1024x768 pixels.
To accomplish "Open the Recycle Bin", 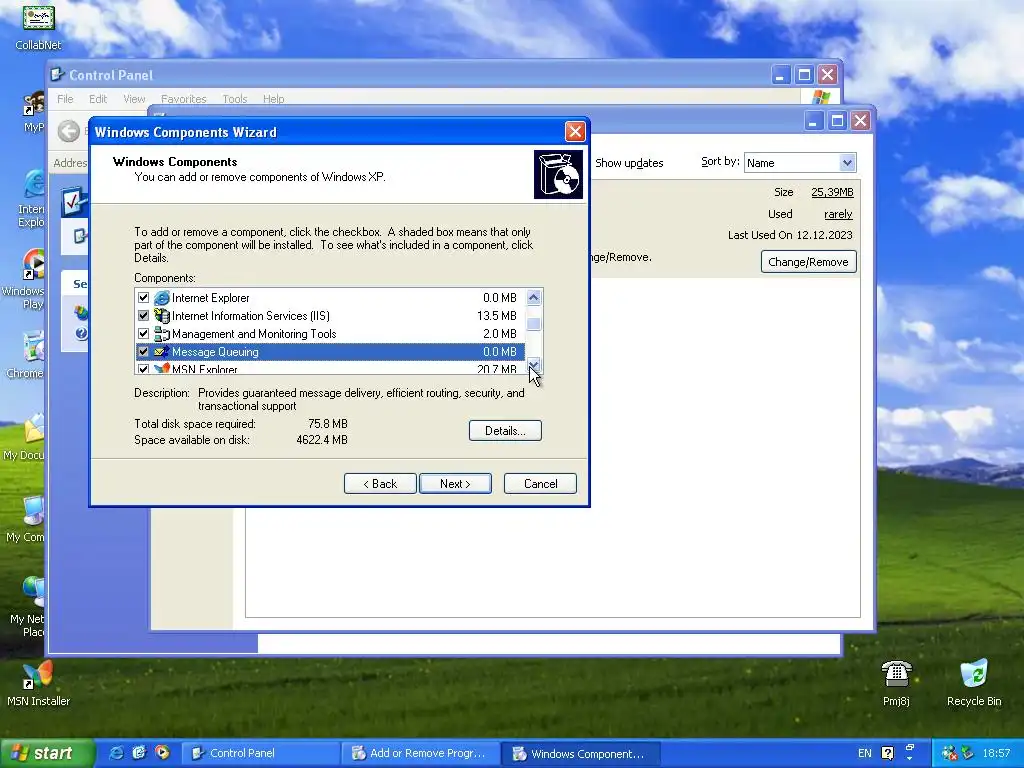I will coord(974,684).
